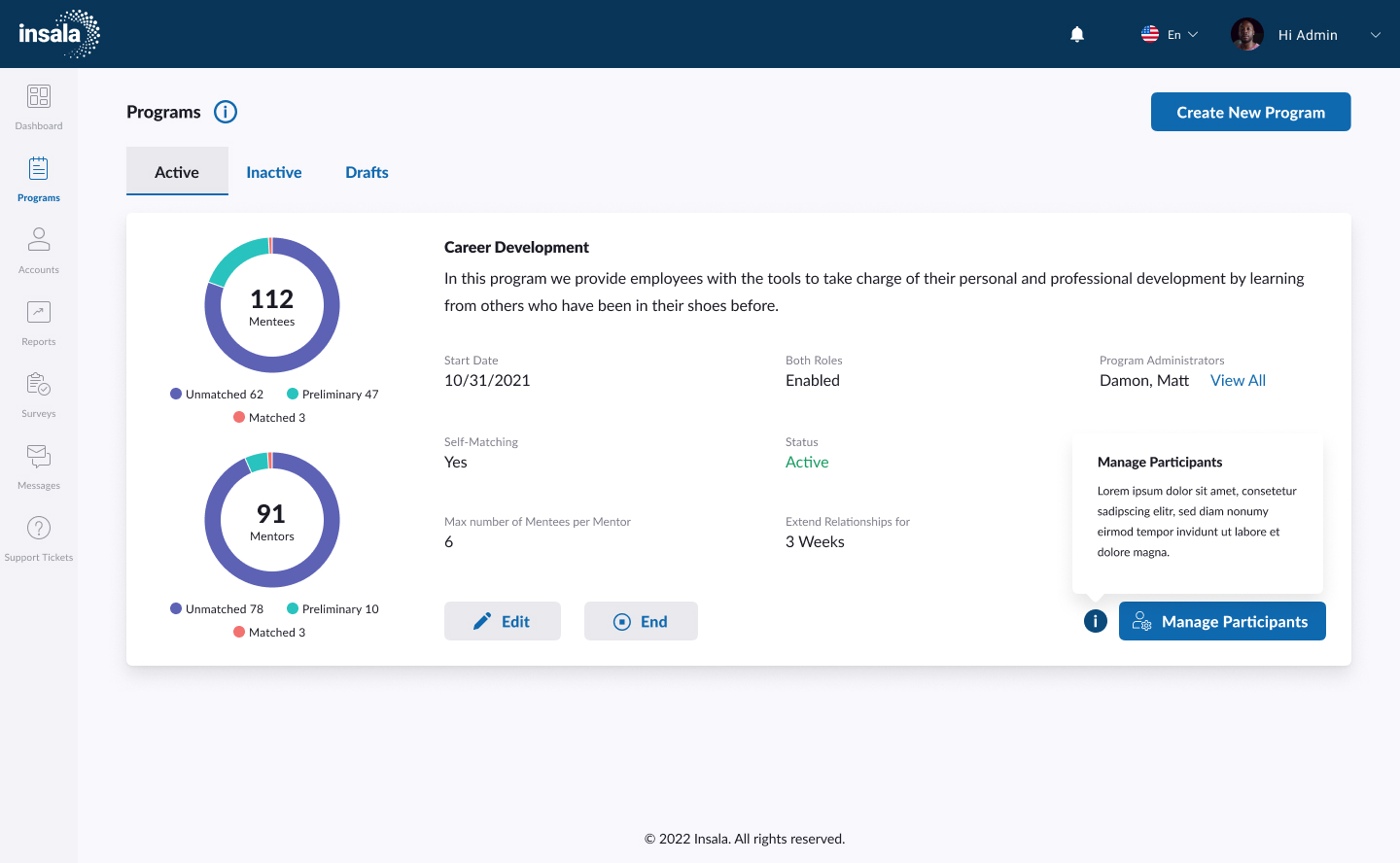Select the Active programs tab
The width and height of the screenshot is (1400, 863).
point(177,172)
